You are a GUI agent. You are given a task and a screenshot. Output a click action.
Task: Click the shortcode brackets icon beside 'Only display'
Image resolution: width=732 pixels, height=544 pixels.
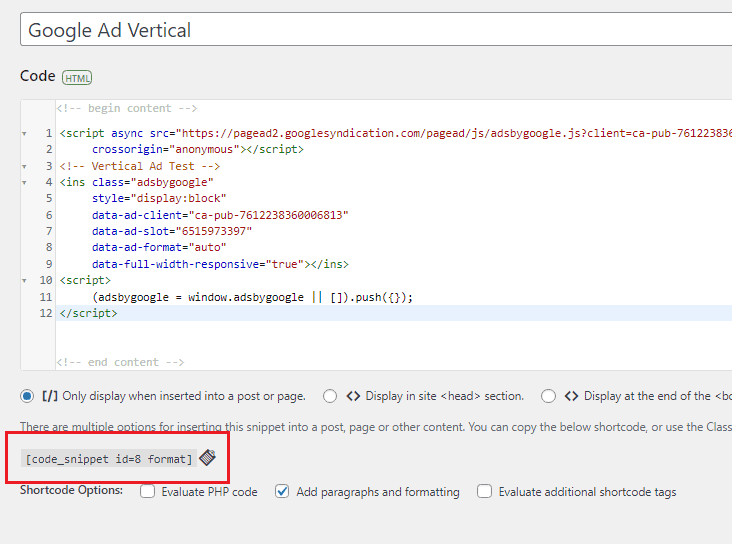coord(50,396)
